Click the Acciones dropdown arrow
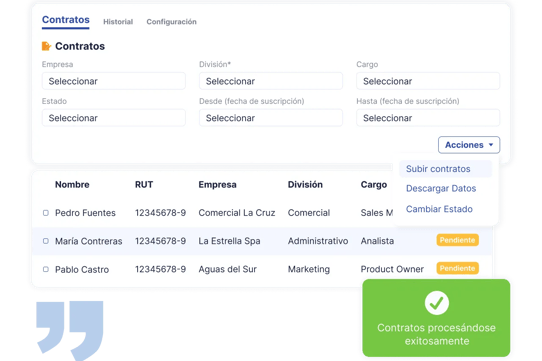 point(491,145)
